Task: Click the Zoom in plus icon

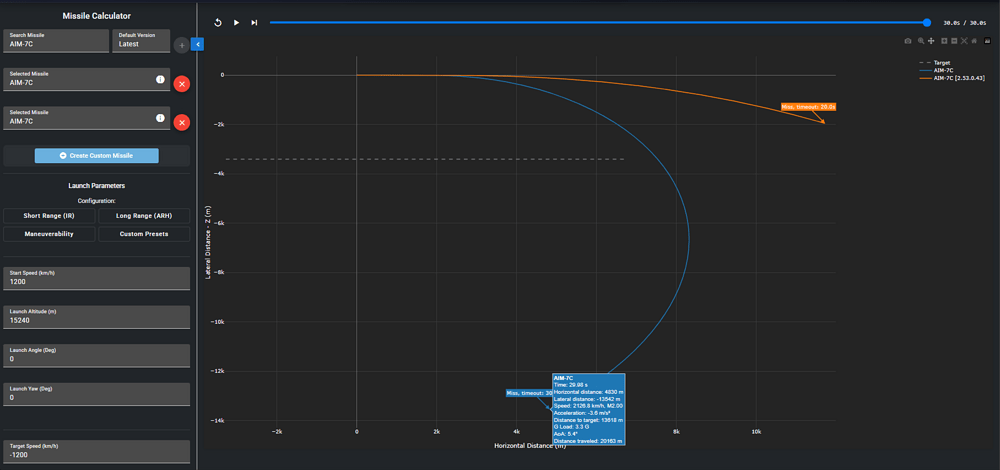Action: (x=945, y=41)
